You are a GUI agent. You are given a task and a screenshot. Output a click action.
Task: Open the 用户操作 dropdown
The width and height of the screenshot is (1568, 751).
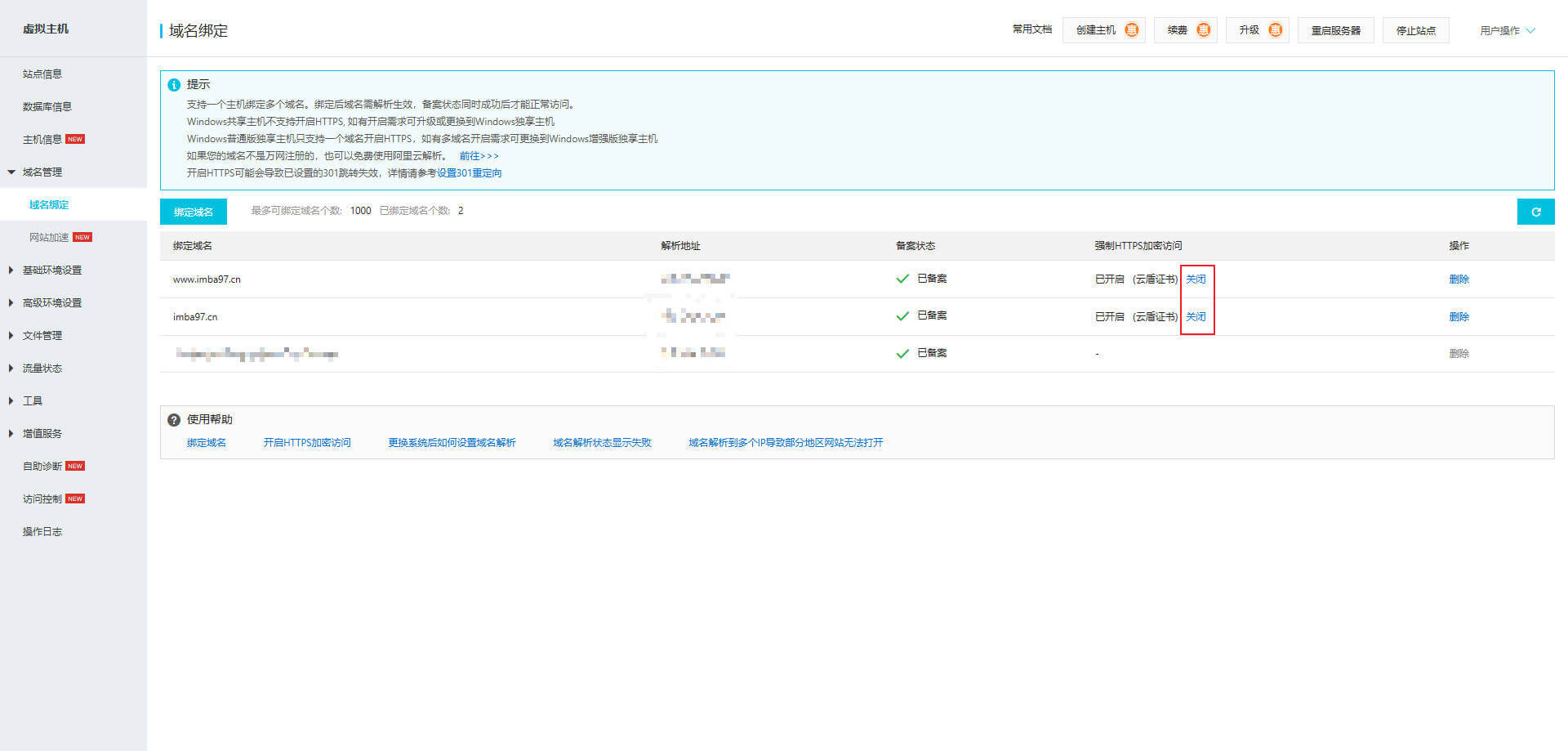[x=1507, y=31]
